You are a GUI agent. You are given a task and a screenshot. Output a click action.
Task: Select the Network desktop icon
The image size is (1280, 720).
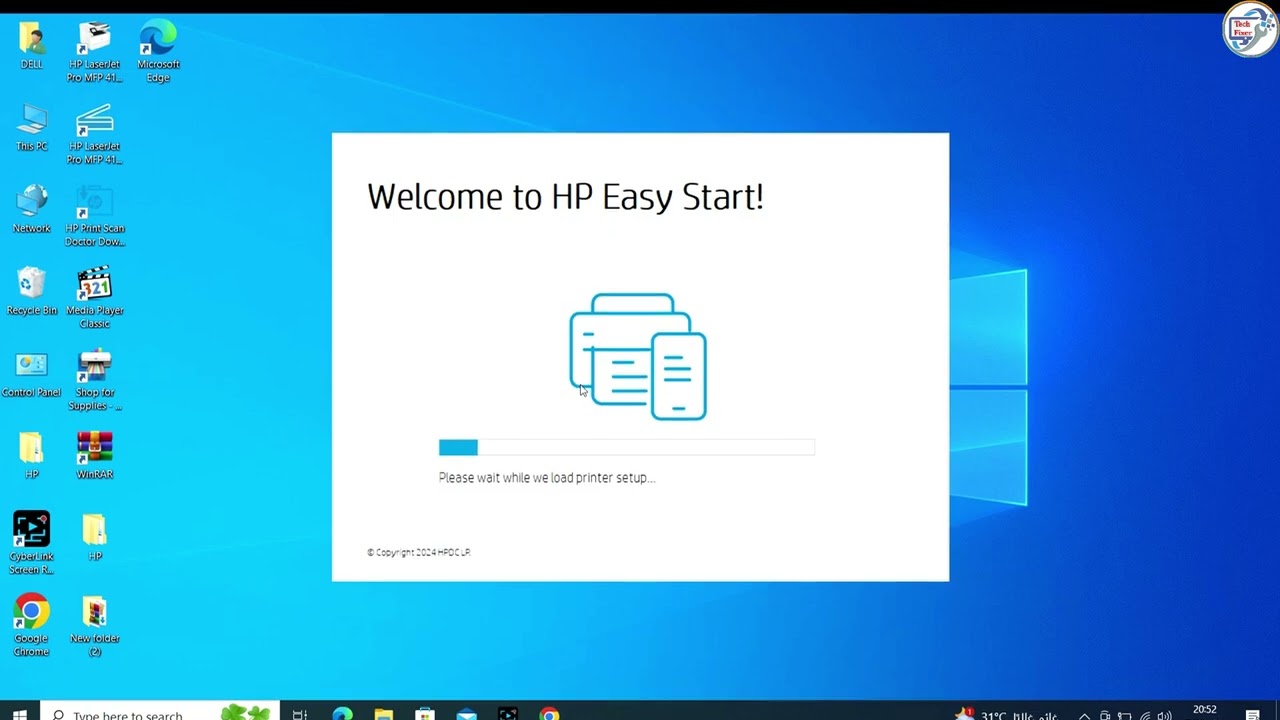tap(32, 210)
